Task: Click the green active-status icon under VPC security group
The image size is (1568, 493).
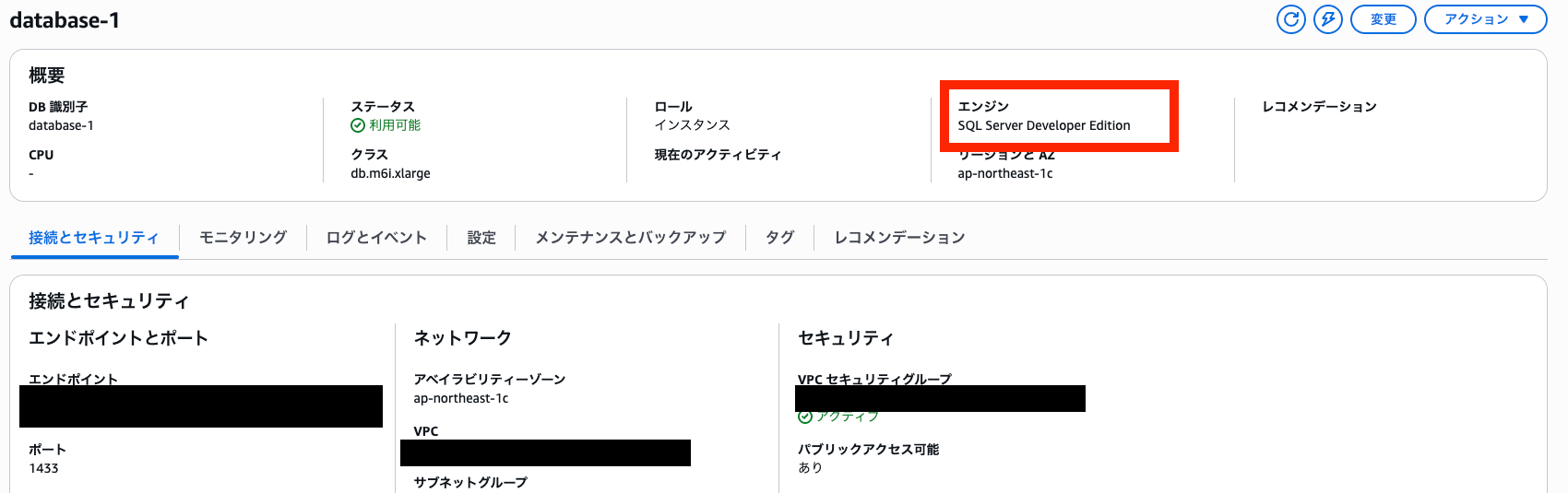Action: point(805,417)
